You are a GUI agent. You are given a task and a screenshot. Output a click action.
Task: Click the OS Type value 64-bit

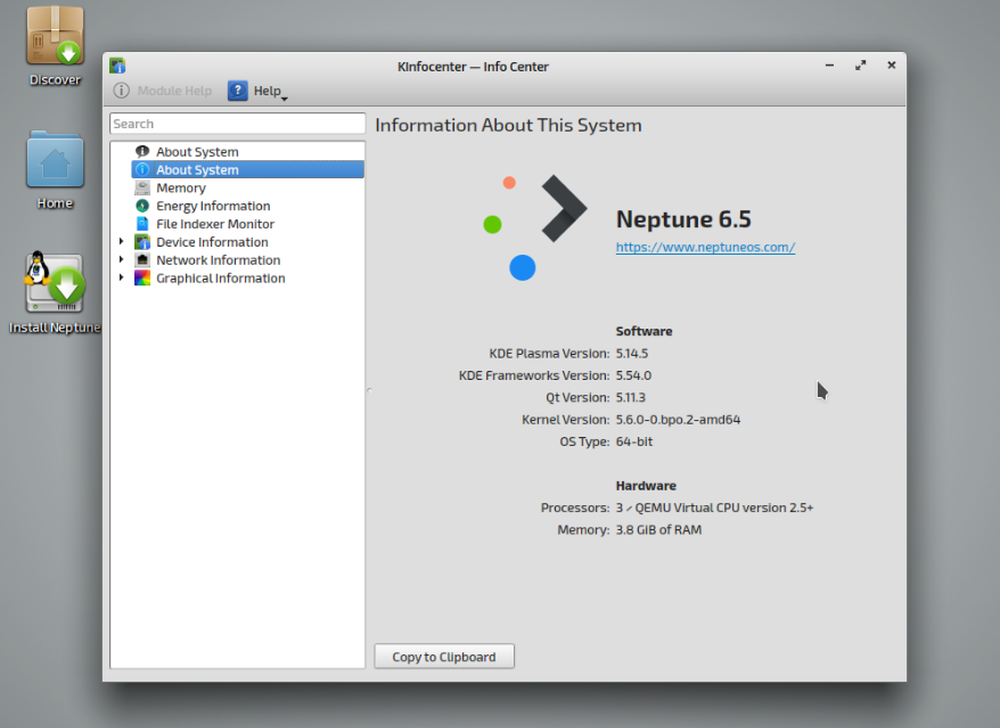(634, 442)
